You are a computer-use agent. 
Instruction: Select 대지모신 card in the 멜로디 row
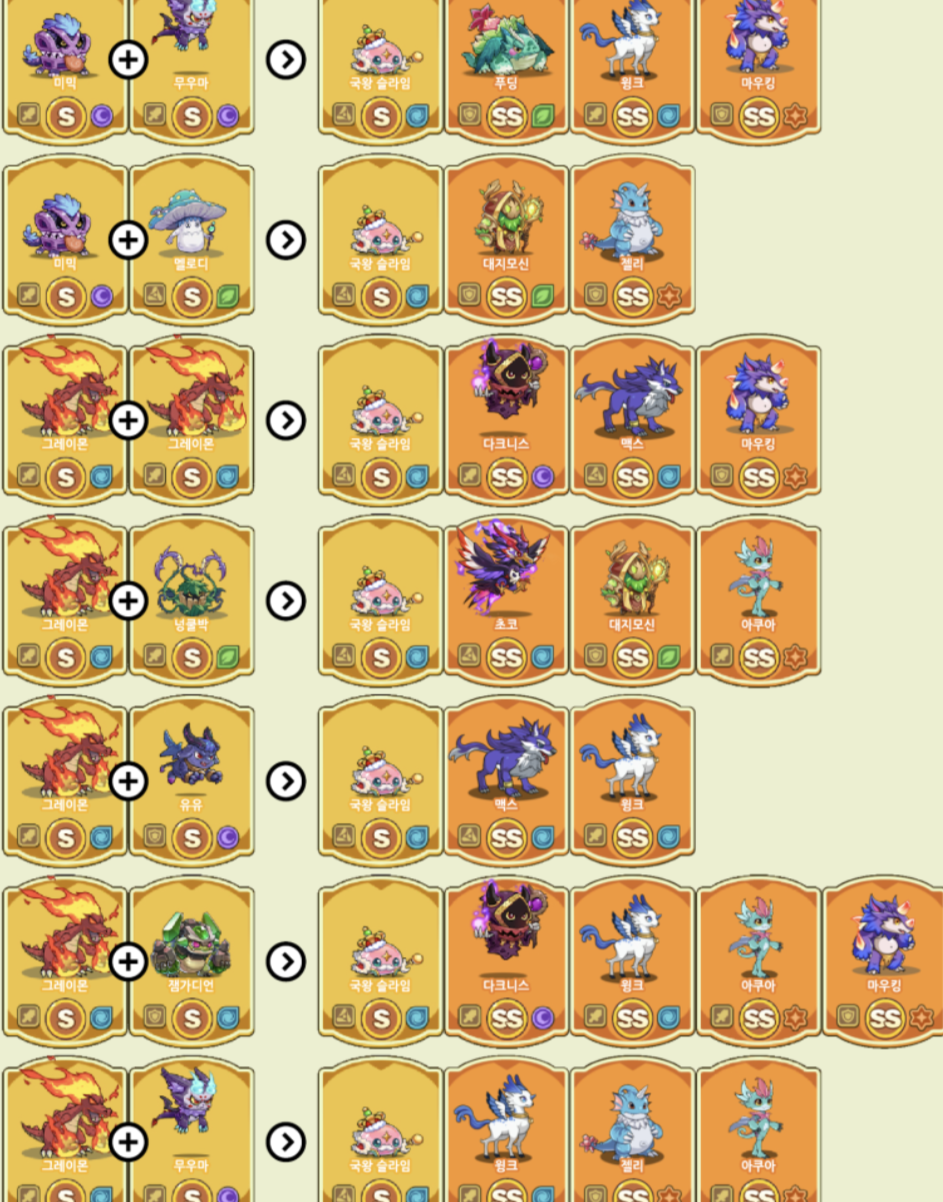point(507,240)
